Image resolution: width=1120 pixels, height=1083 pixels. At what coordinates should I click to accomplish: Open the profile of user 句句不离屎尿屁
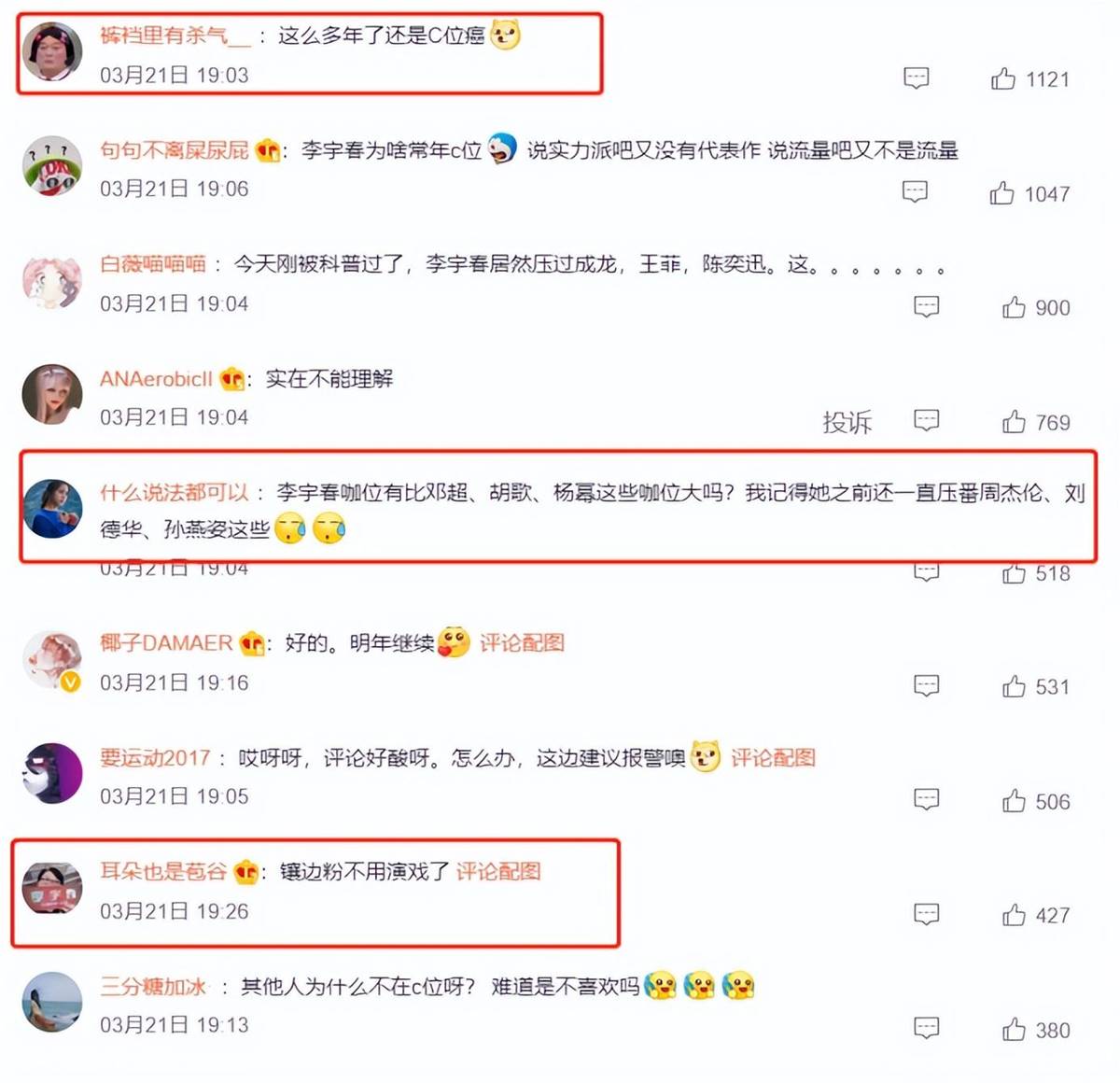(x=175, y=149)
